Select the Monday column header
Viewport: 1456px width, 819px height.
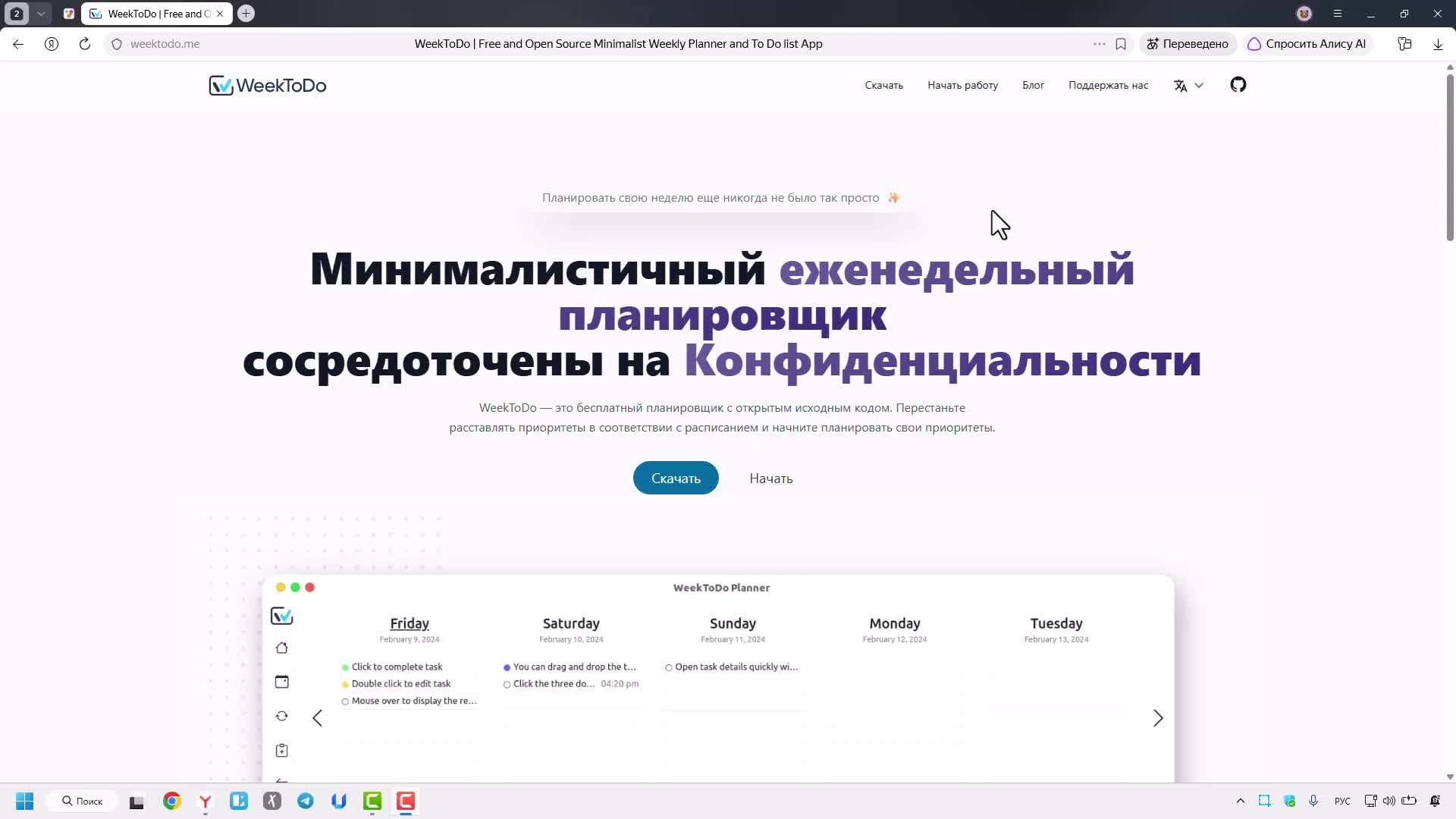(x=895, y=623)
